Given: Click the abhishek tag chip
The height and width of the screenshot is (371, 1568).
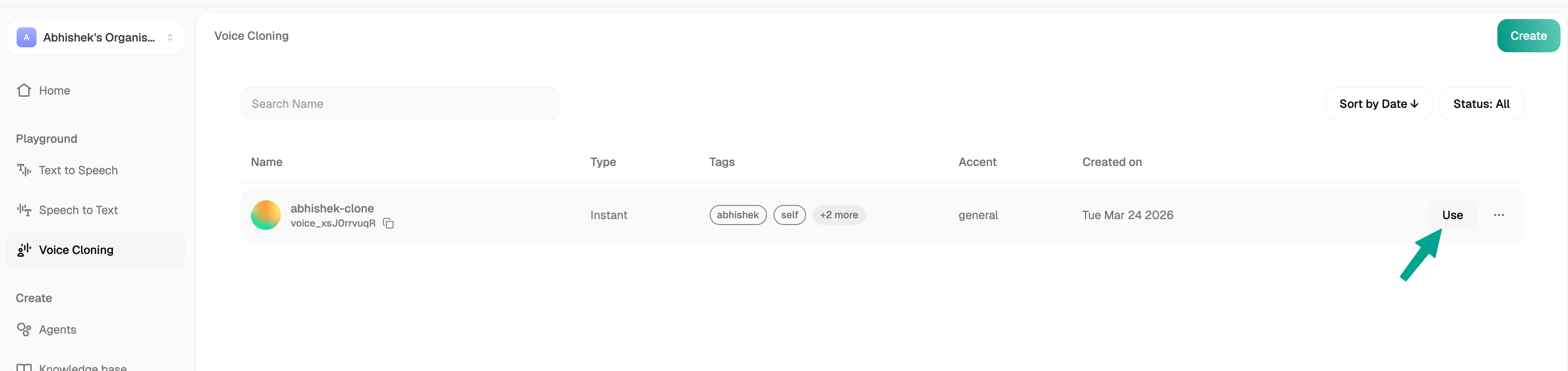Looking at the screenshot, I should tap(738, 215).
